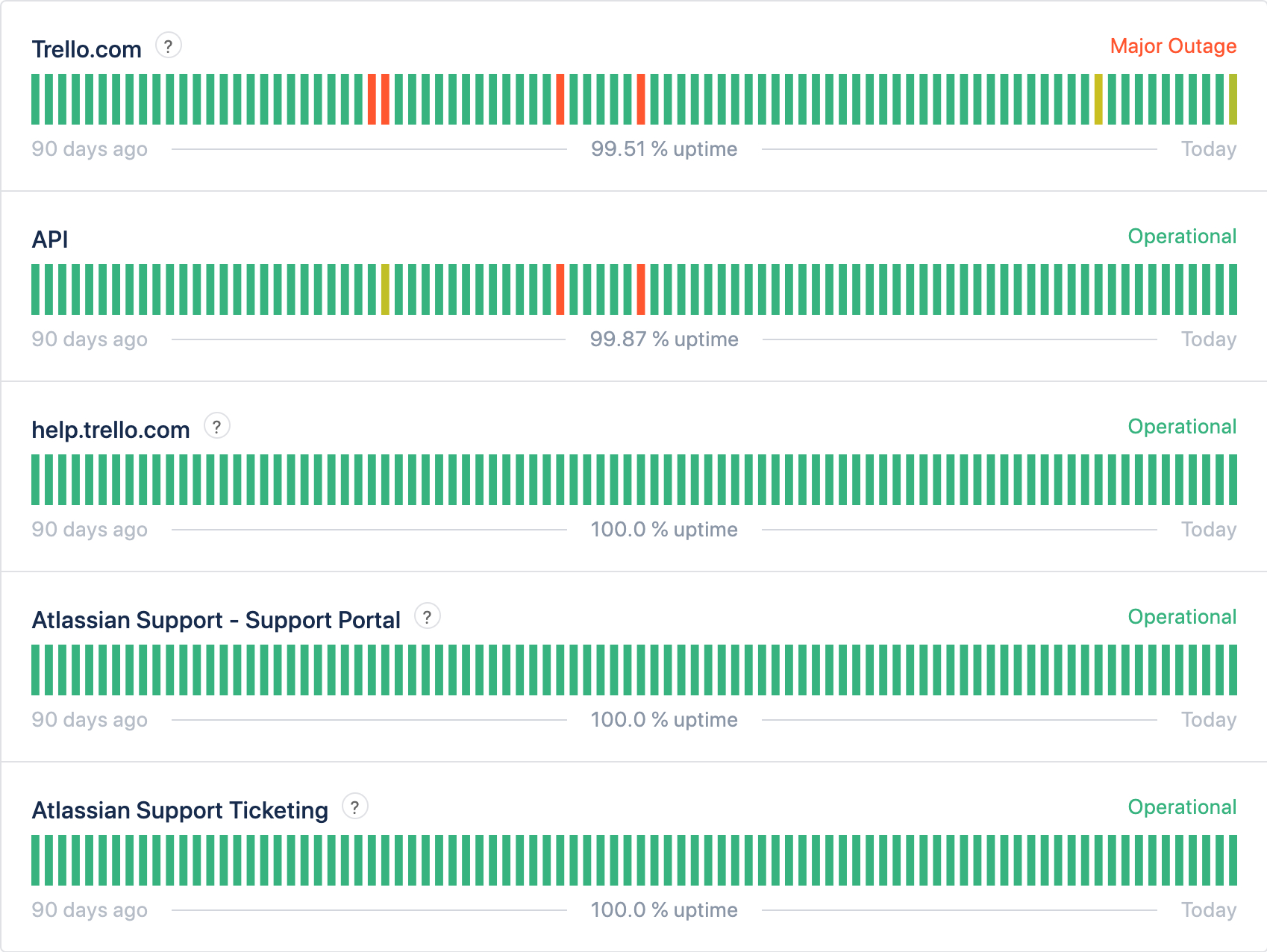Screen dimensions: 1267x952
Task: Click the yellow bar at today's end of Trello.com timeline
Action: pyautogui.click(x=1233, y=99)
